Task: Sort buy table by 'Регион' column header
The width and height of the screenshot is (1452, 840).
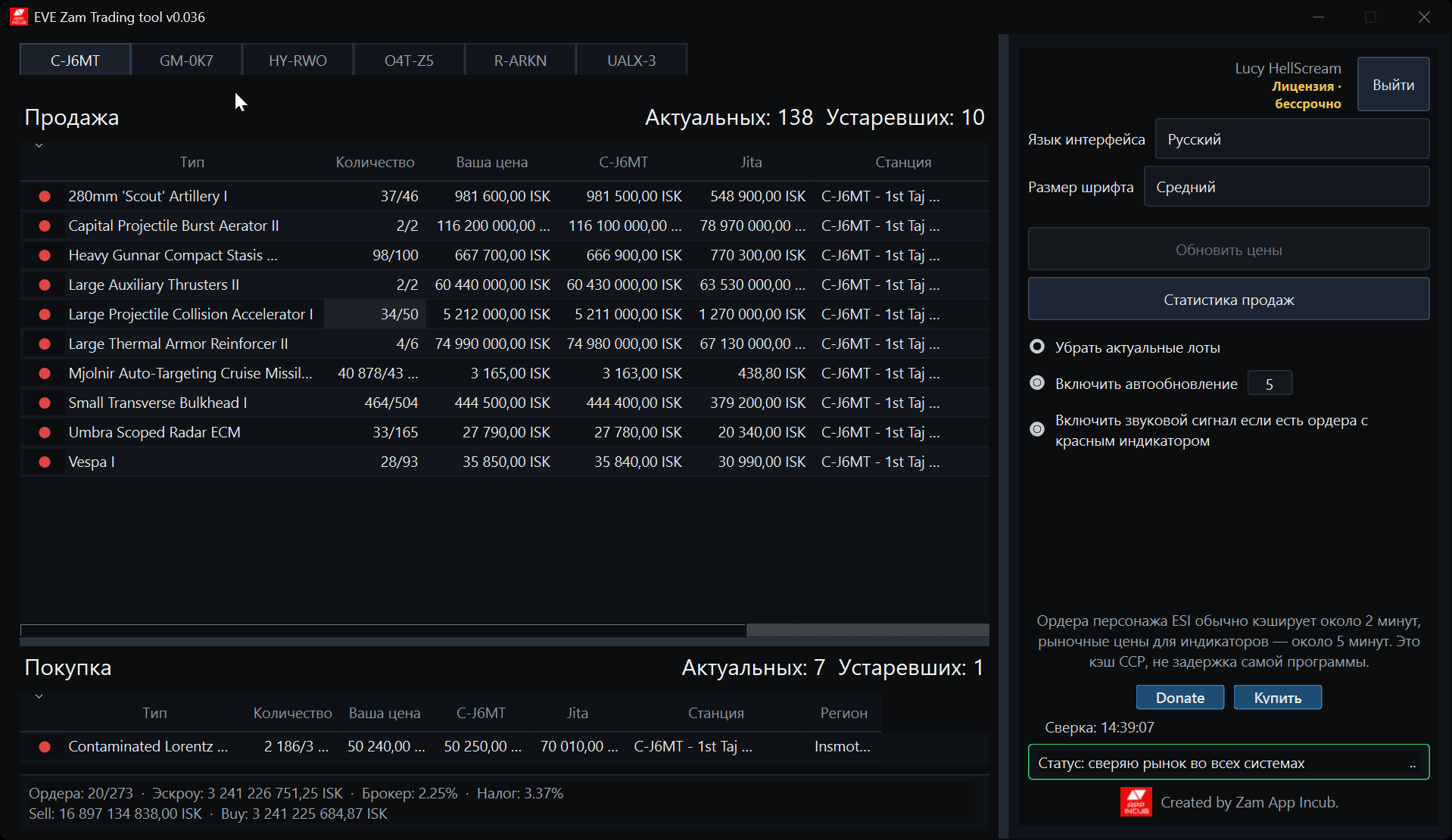Action: 843,713
